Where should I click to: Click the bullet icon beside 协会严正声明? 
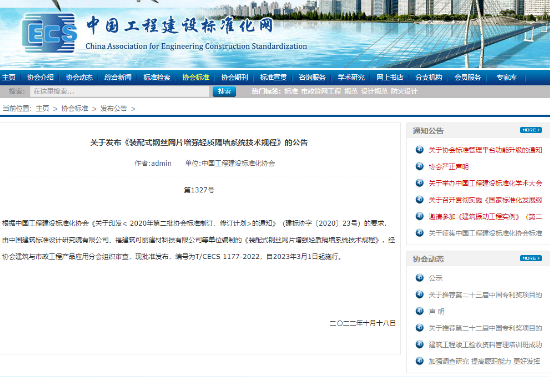pyautogui.click(x=420, y=166)
